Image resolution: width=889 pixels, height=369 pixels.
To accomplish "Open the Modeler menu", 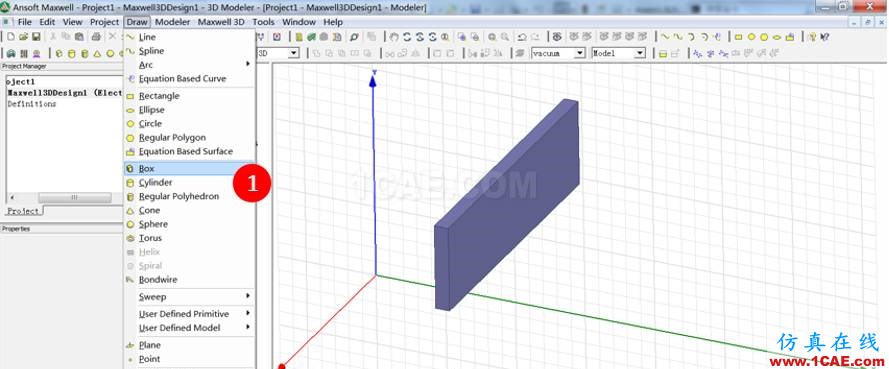I will click(173, 22).
